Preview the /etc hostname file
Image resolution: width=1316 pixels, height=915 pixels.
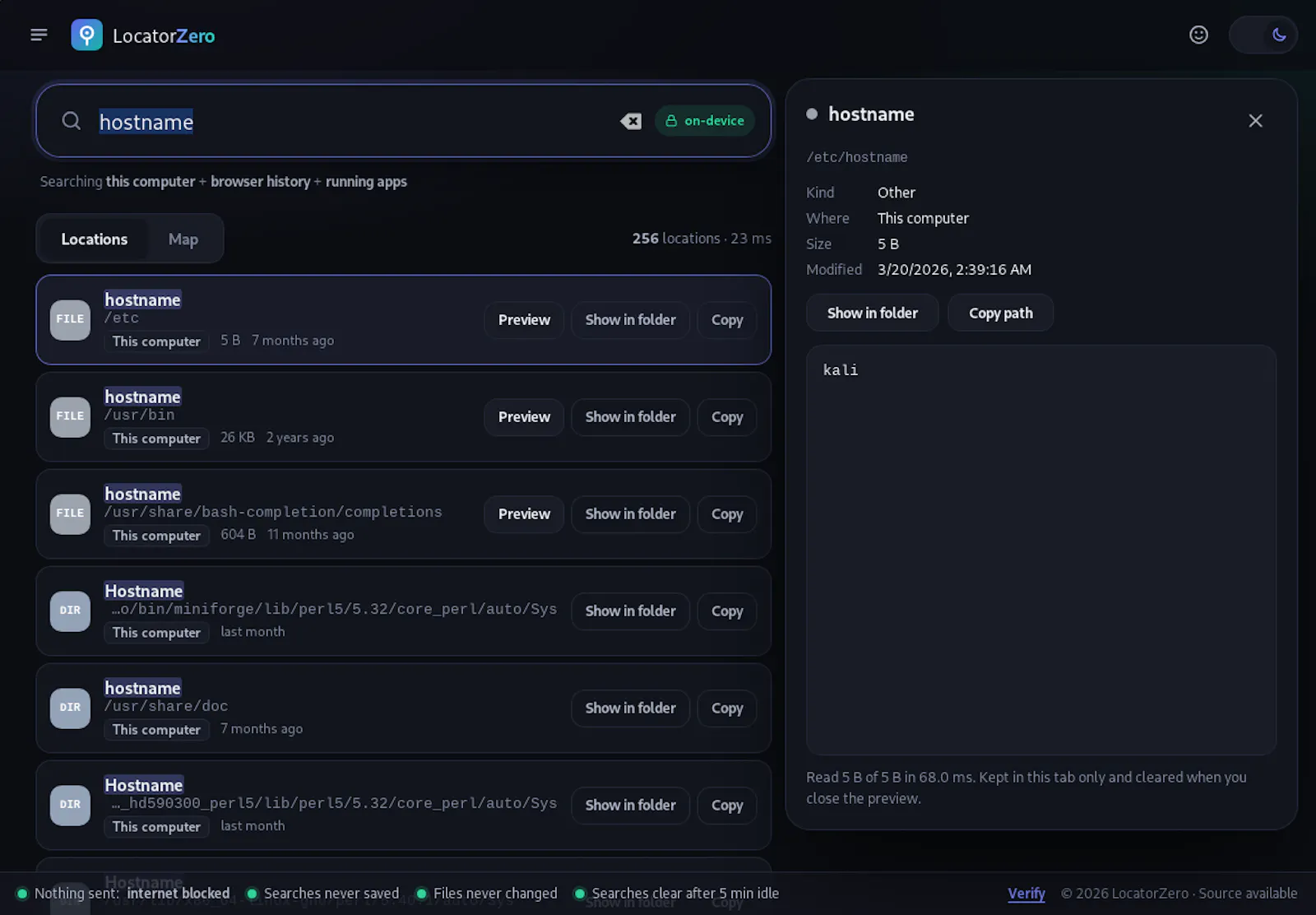(524, 320)
